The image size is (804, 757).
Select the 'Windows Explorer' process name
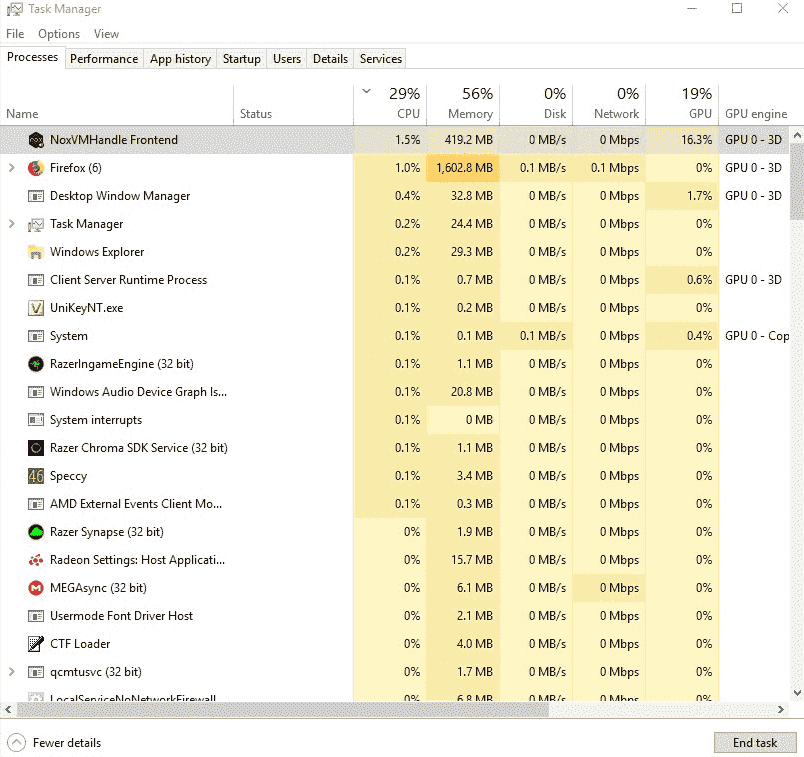pos(97,252)
